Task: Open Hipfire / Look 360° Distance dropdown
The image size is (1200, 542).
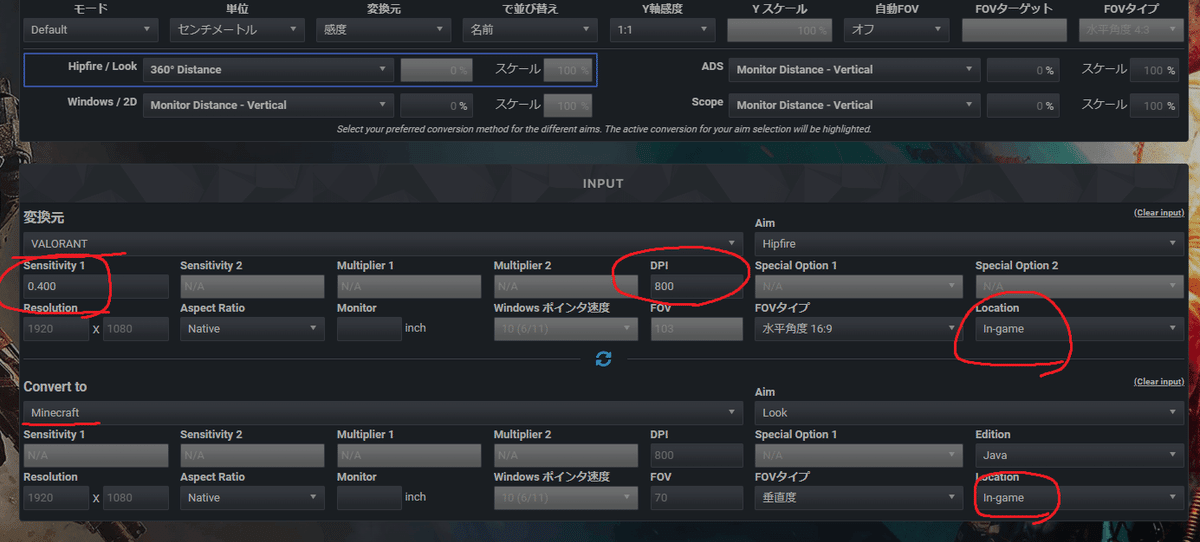Action: pyautogui.click(x=268, y=70)
